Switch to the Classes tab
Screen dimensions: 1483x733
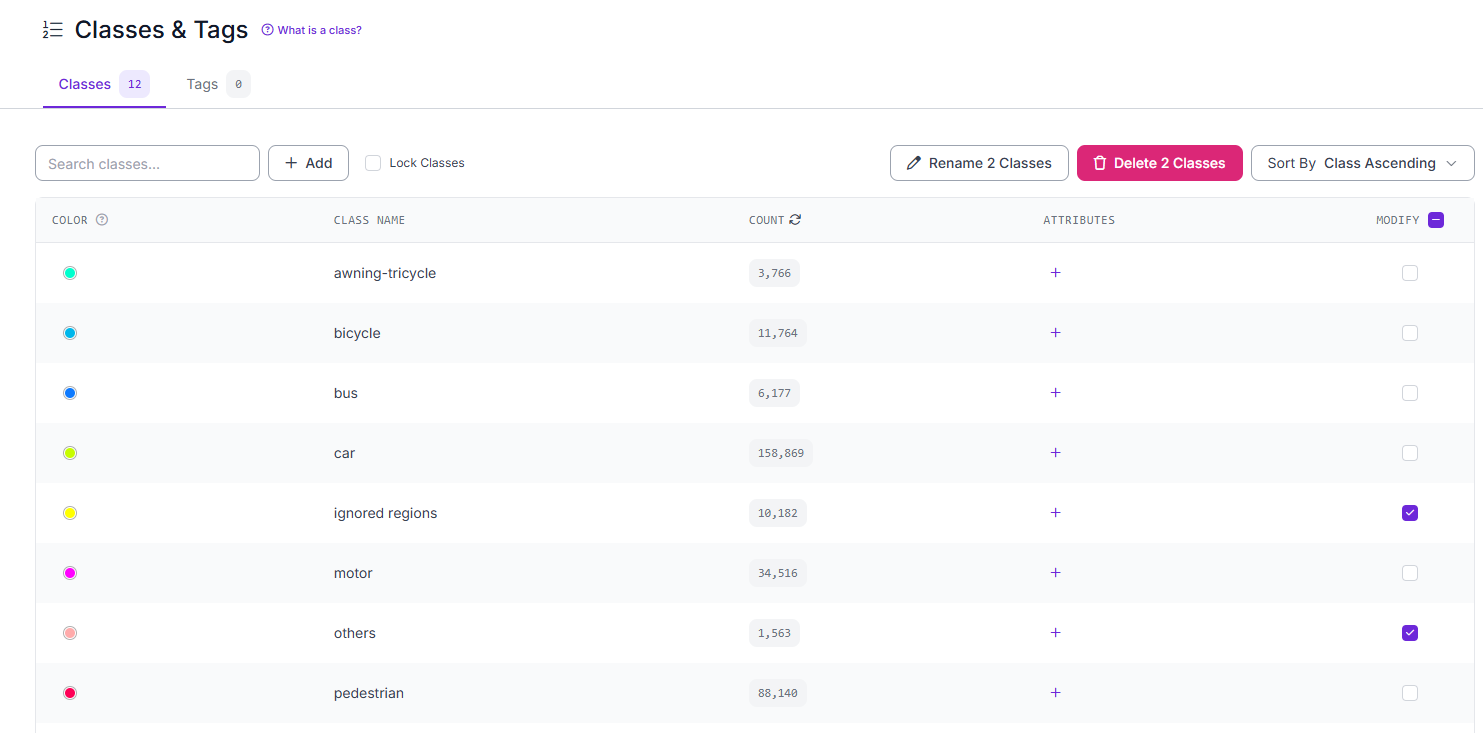104,84
